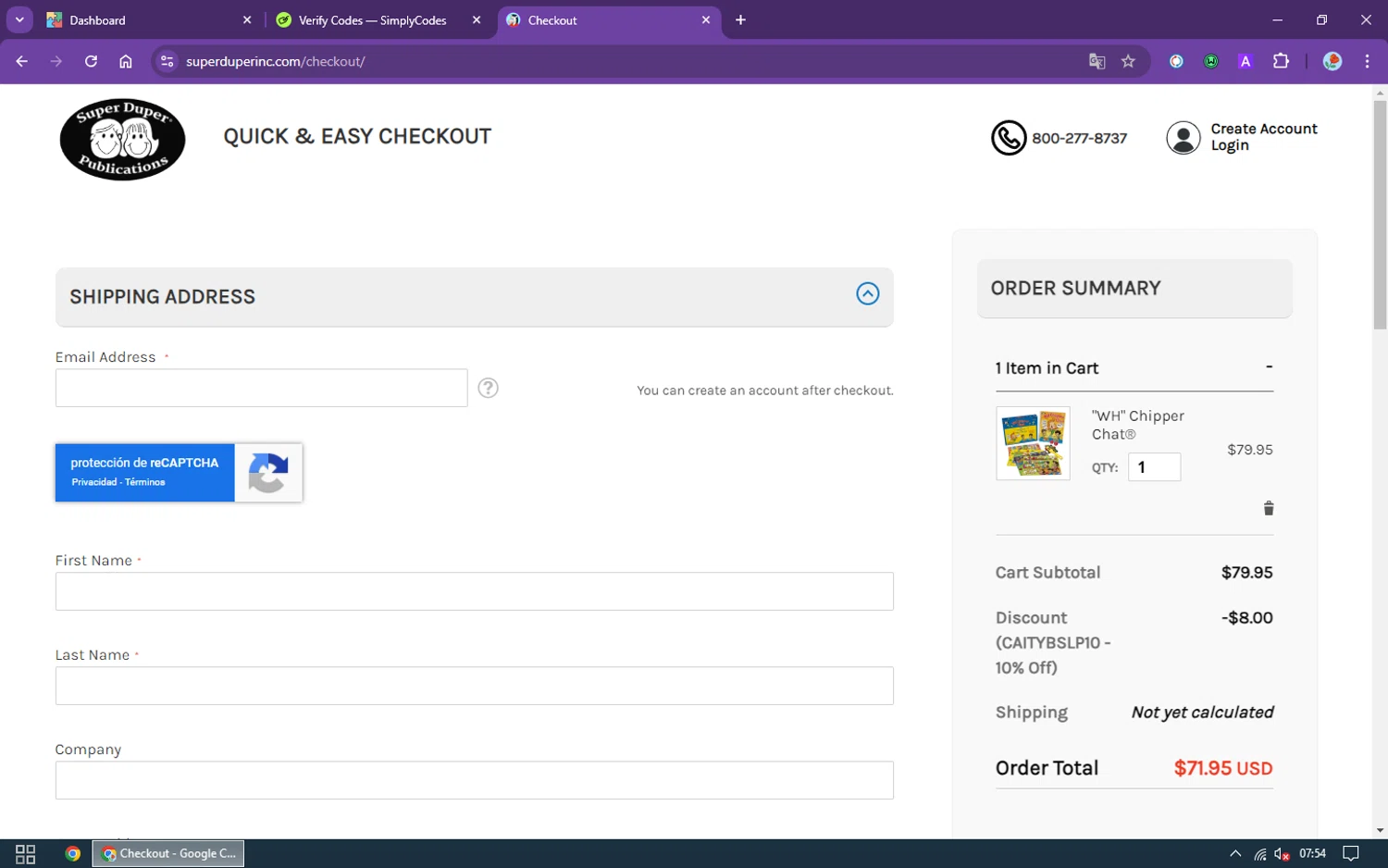
Task: Click the account avatar icon in the page header
Action: (1184, 138)
